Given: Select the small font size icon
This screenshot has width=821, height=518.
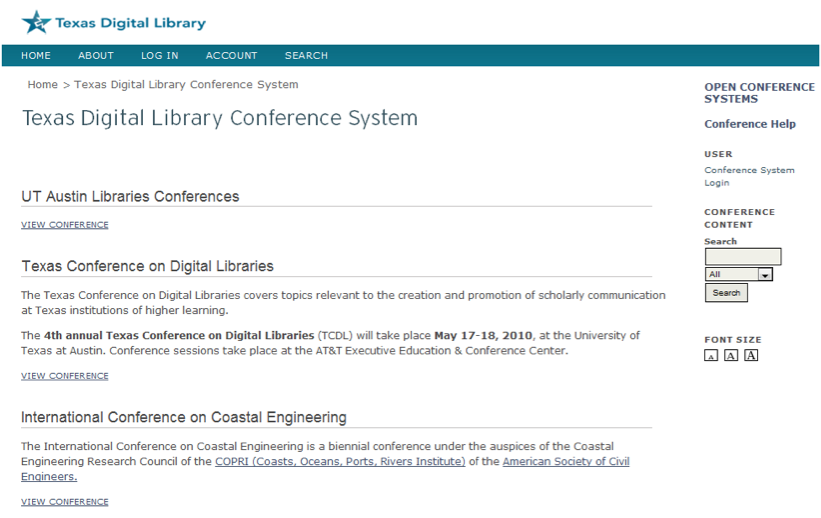Looking at the screenshot, I should coord(711,356).
